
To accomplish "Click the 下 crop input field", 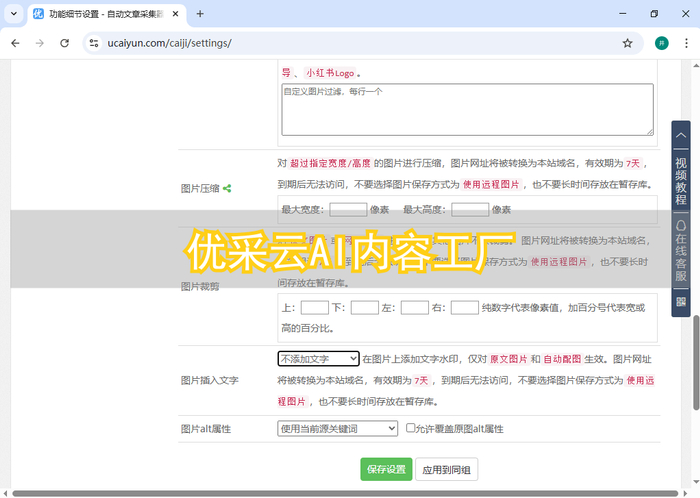I will pos(365,307).
